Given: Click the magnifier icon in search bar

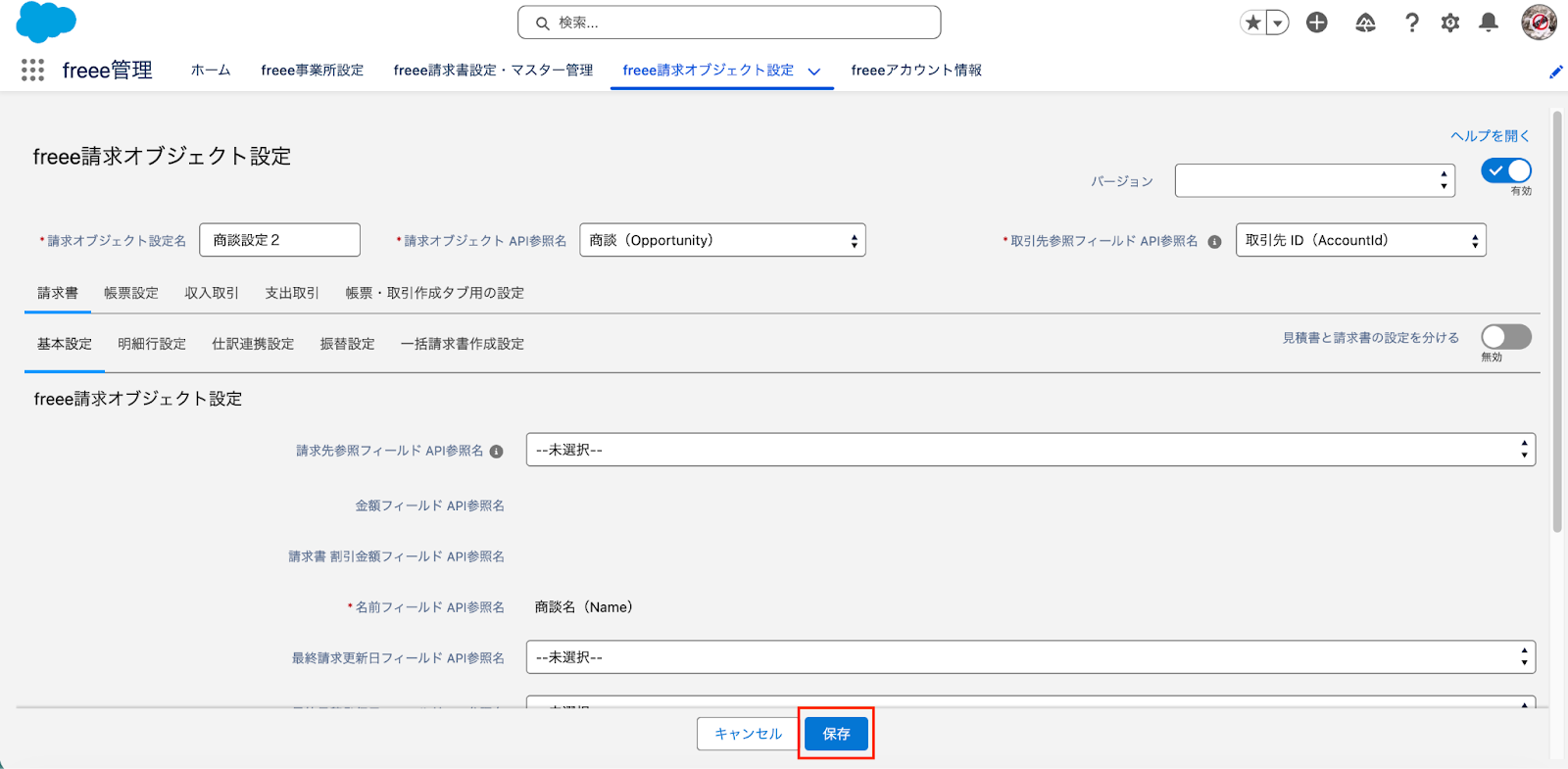Looking at the screenshot, I should [542, 23].
